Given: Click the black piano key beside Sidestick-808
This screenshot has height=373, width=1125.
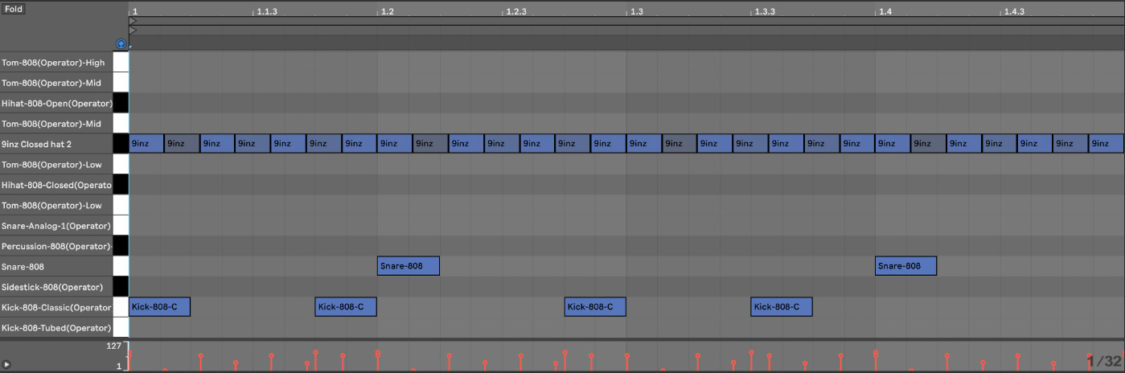Looking at the screenshot, I should click(121, 287).
